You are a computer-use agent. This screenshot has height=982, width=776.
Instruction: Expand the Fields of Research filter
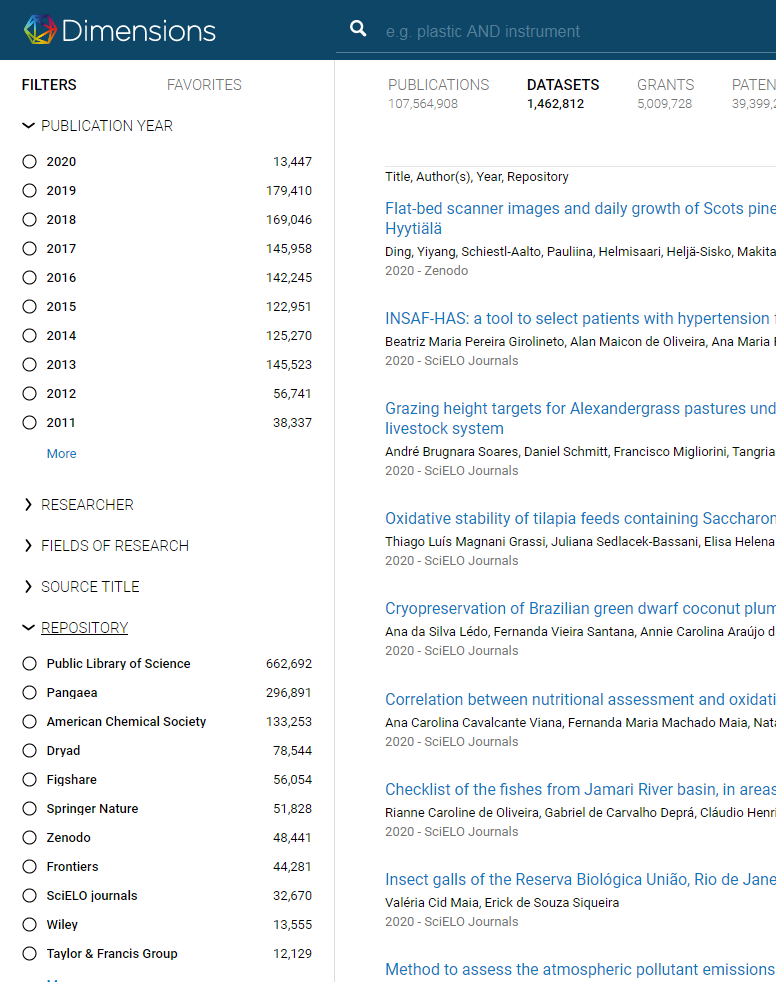(106, 546)
